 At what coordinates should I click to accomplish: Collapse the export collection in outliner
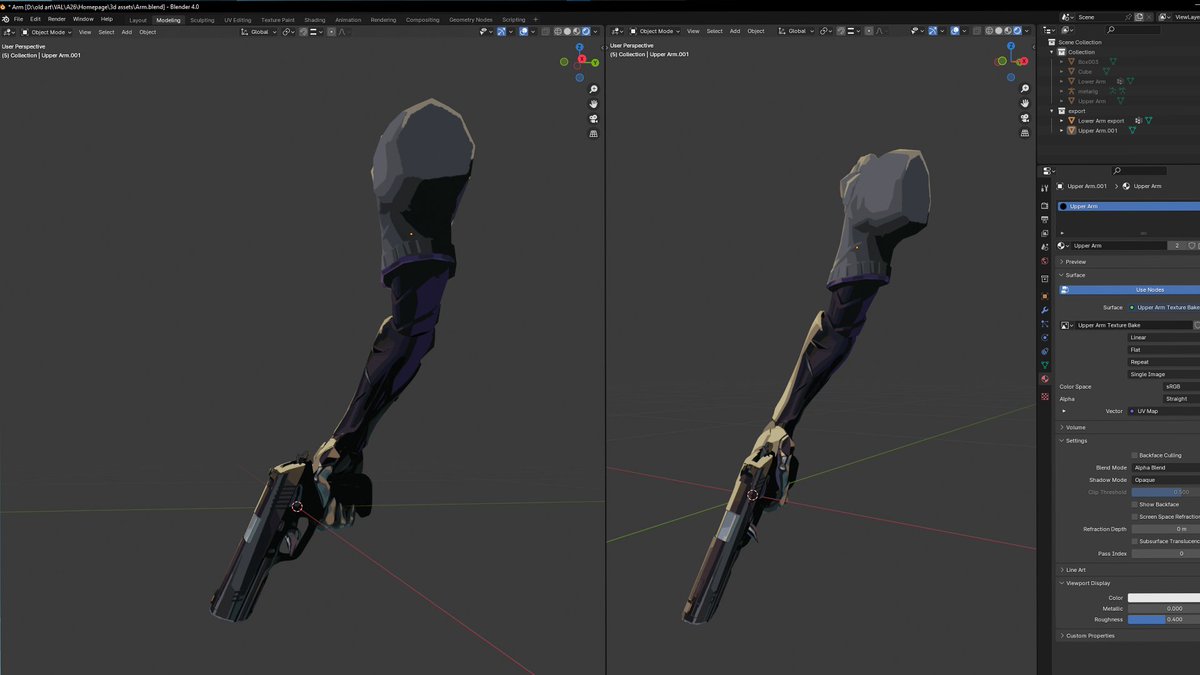pos(1052,111)
